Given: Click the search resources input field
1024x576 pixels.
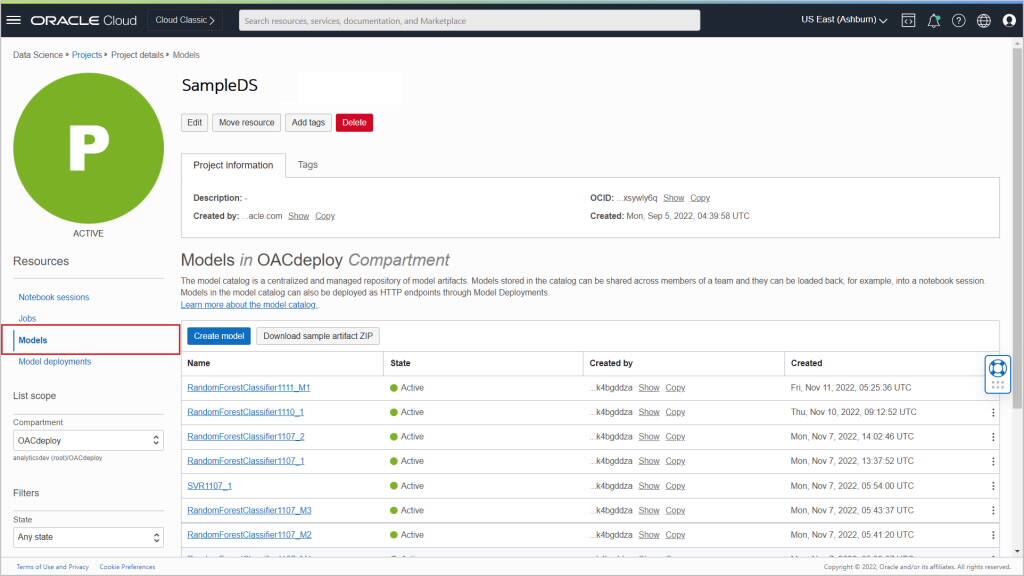Looking at the screenshot, I should point(470,19).
